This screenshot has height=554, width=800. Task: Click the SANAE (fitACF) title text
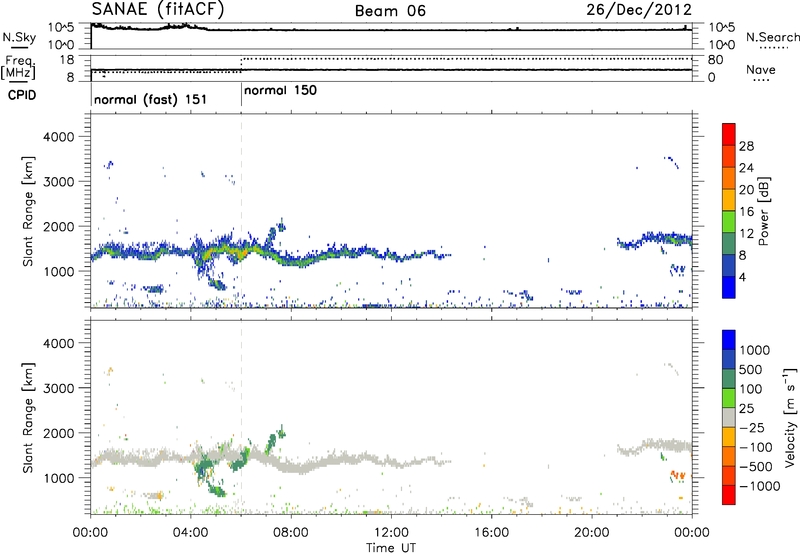[158, 9]
